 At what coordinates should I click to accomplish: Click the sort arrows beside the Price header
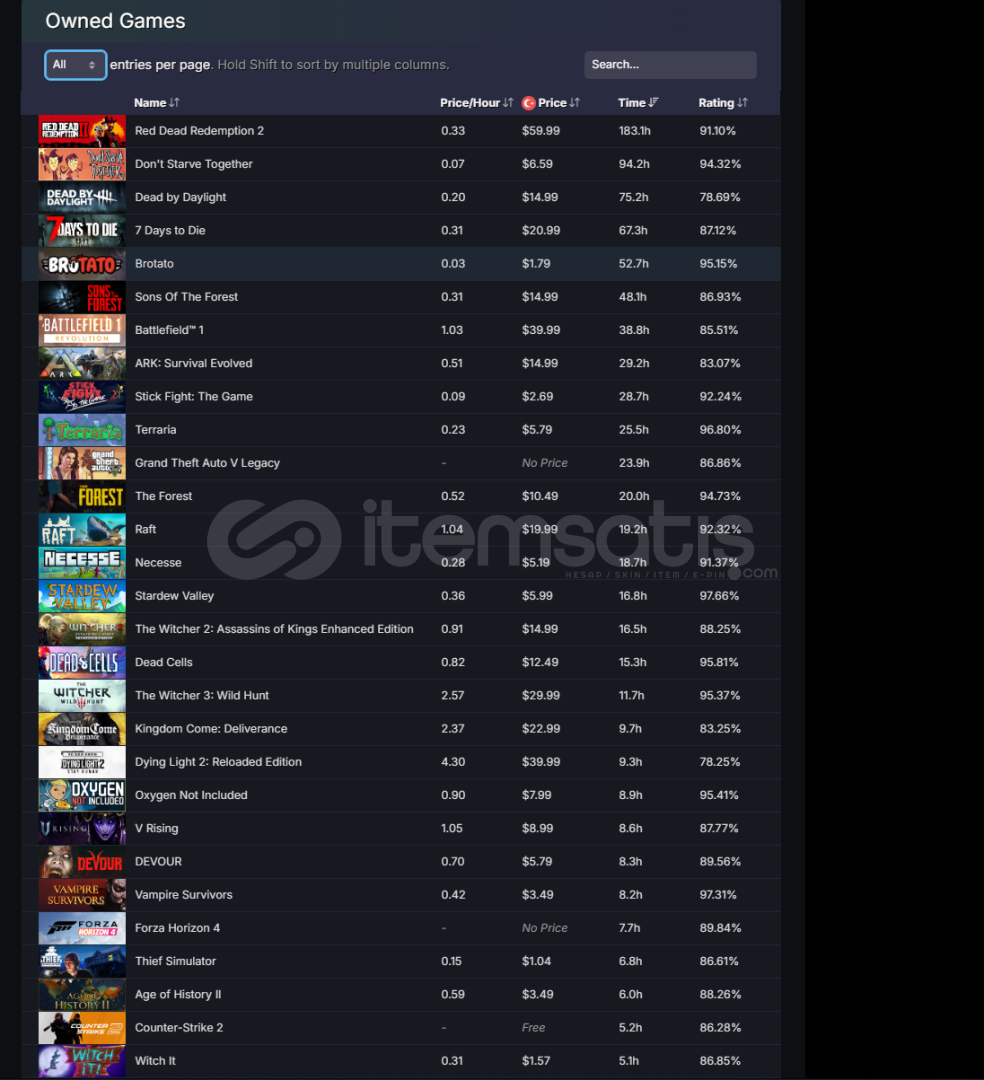575,103
